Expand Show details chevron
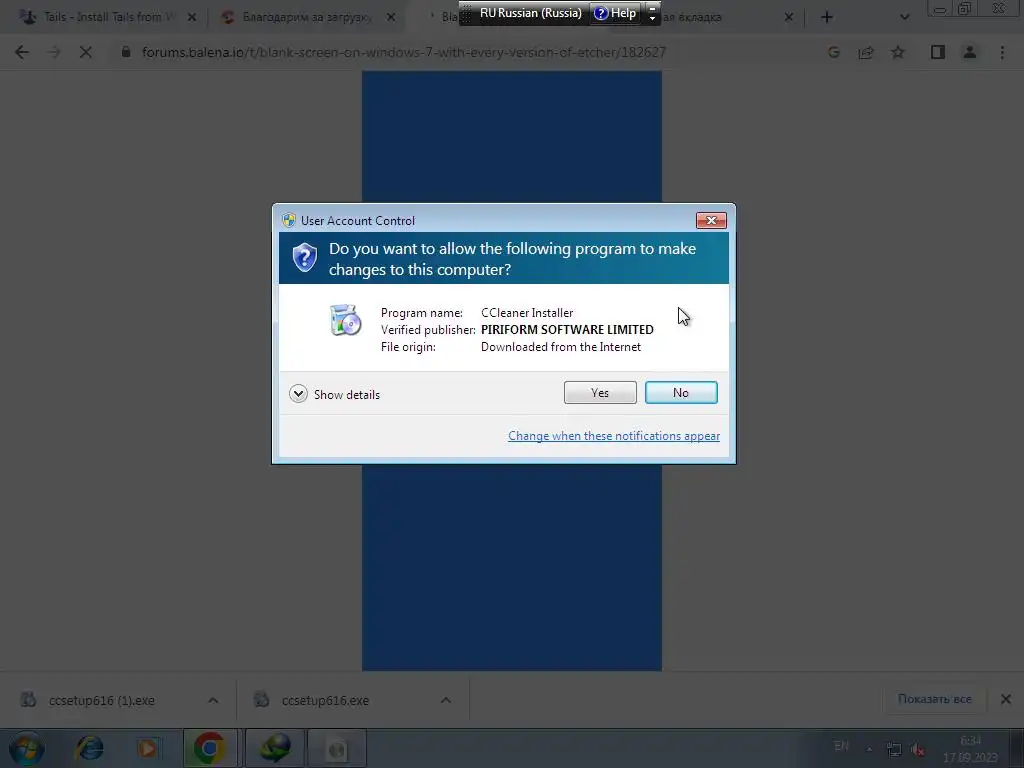This screenshot has width=1024, height=768. coord(298,394)
